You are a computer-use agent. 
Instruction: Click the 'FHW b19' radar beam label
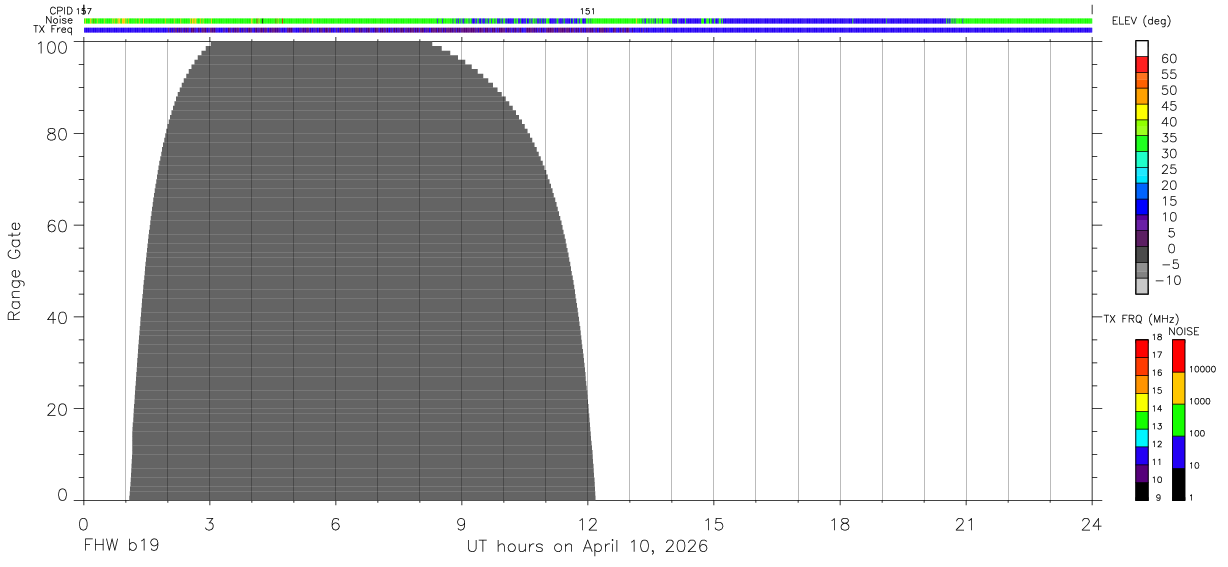click(x=121, y=547)
